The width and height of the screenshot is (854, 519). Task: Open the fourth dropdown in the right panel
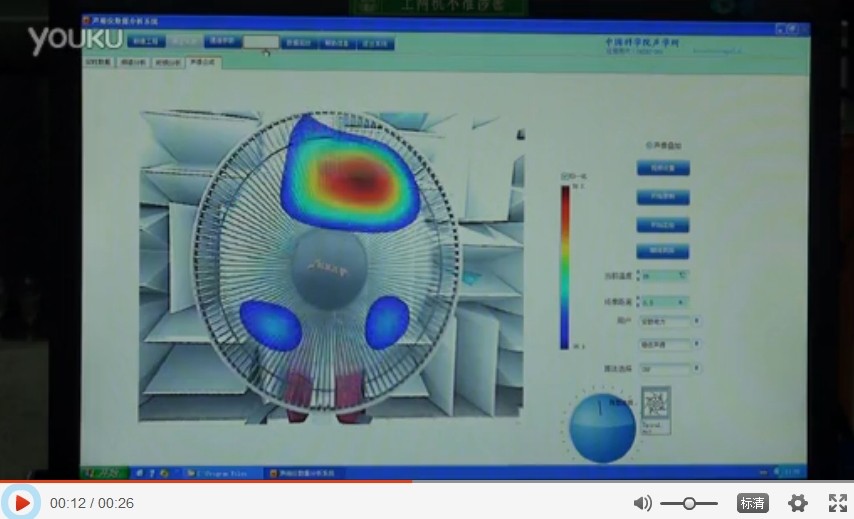pyautogui.click(x=669, y=345)
